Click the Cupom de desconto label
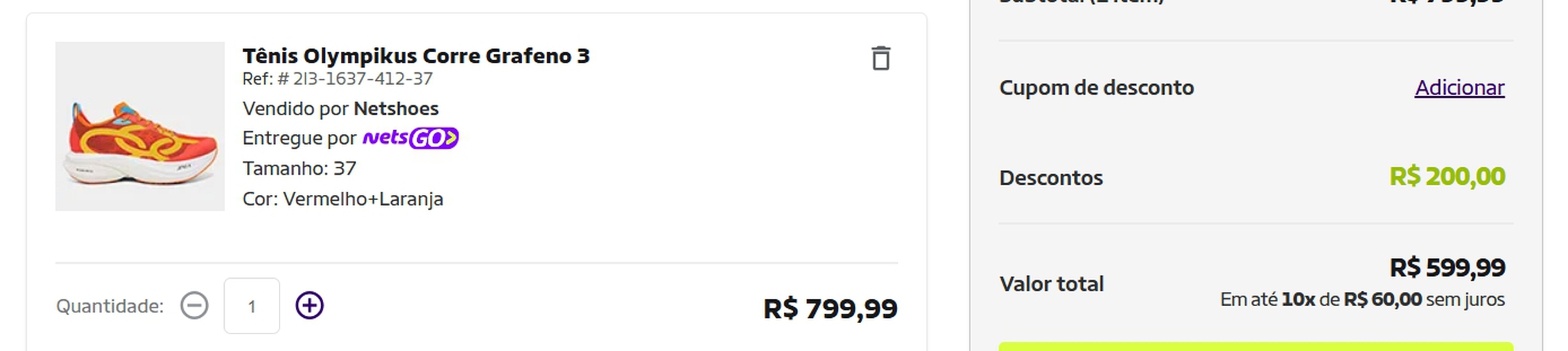Viewport: 1568px width, 351px height. (x=1096, y=88)
